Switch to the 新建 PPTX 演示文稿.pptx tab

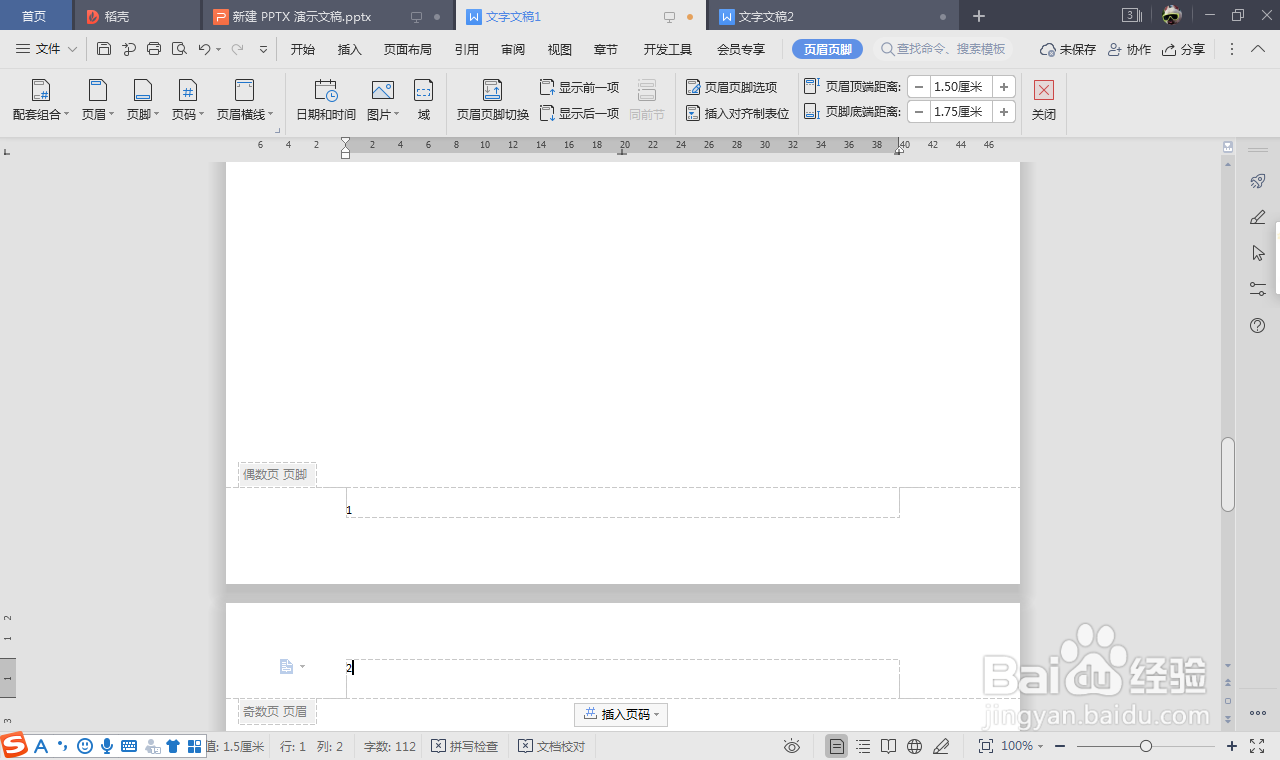[x=329, y=16]
